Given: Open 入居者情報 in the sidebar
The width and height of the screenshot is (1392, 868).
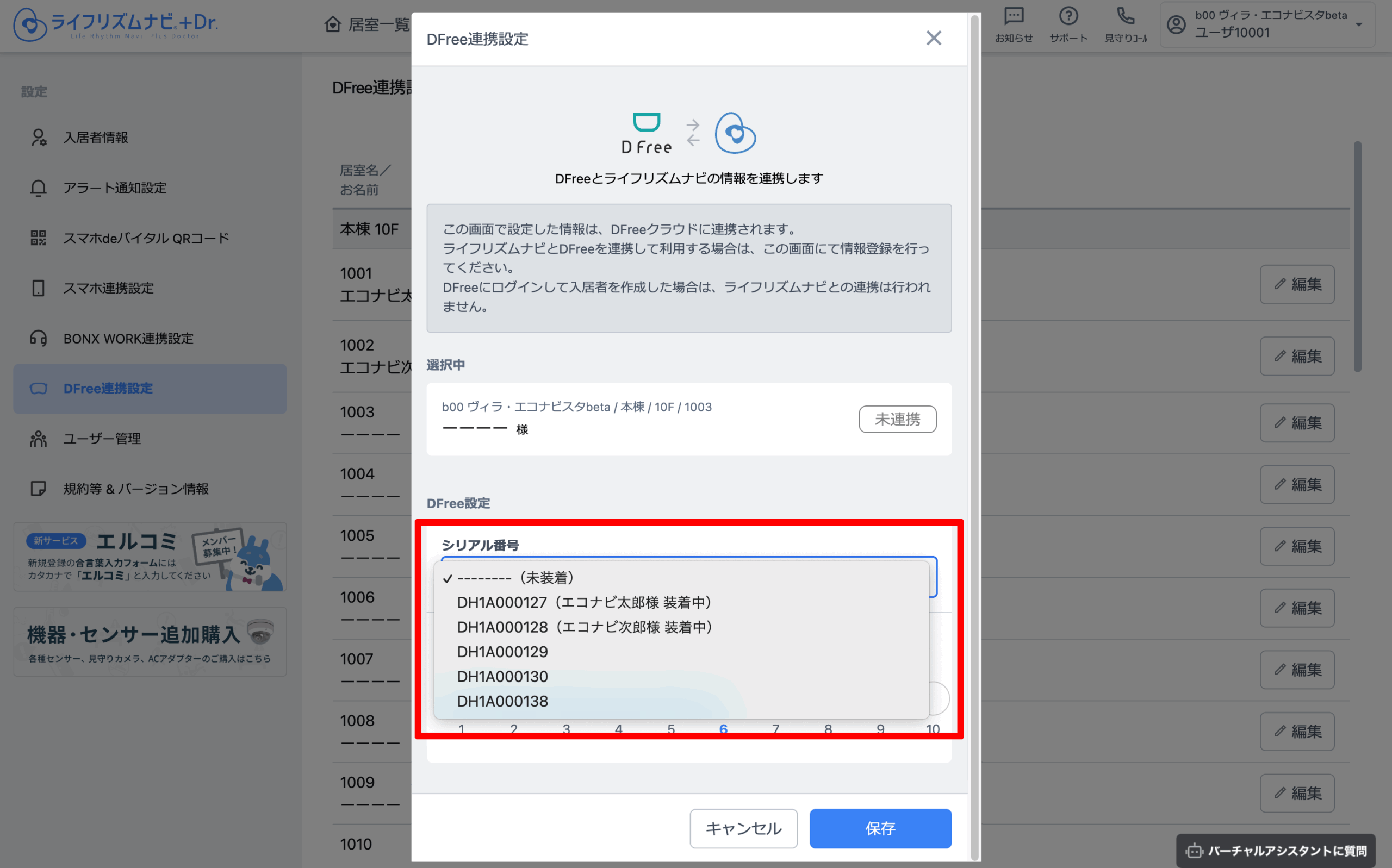Looking at the screenshot, I should click(x=150, y=138).
